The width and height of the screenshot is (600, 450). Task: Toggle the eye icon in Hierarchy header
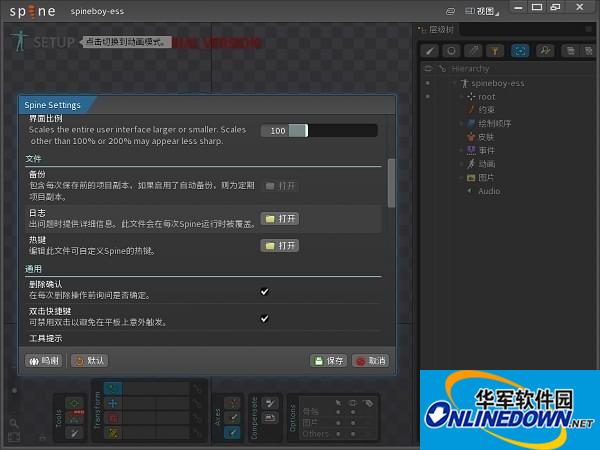click(428, 68)
